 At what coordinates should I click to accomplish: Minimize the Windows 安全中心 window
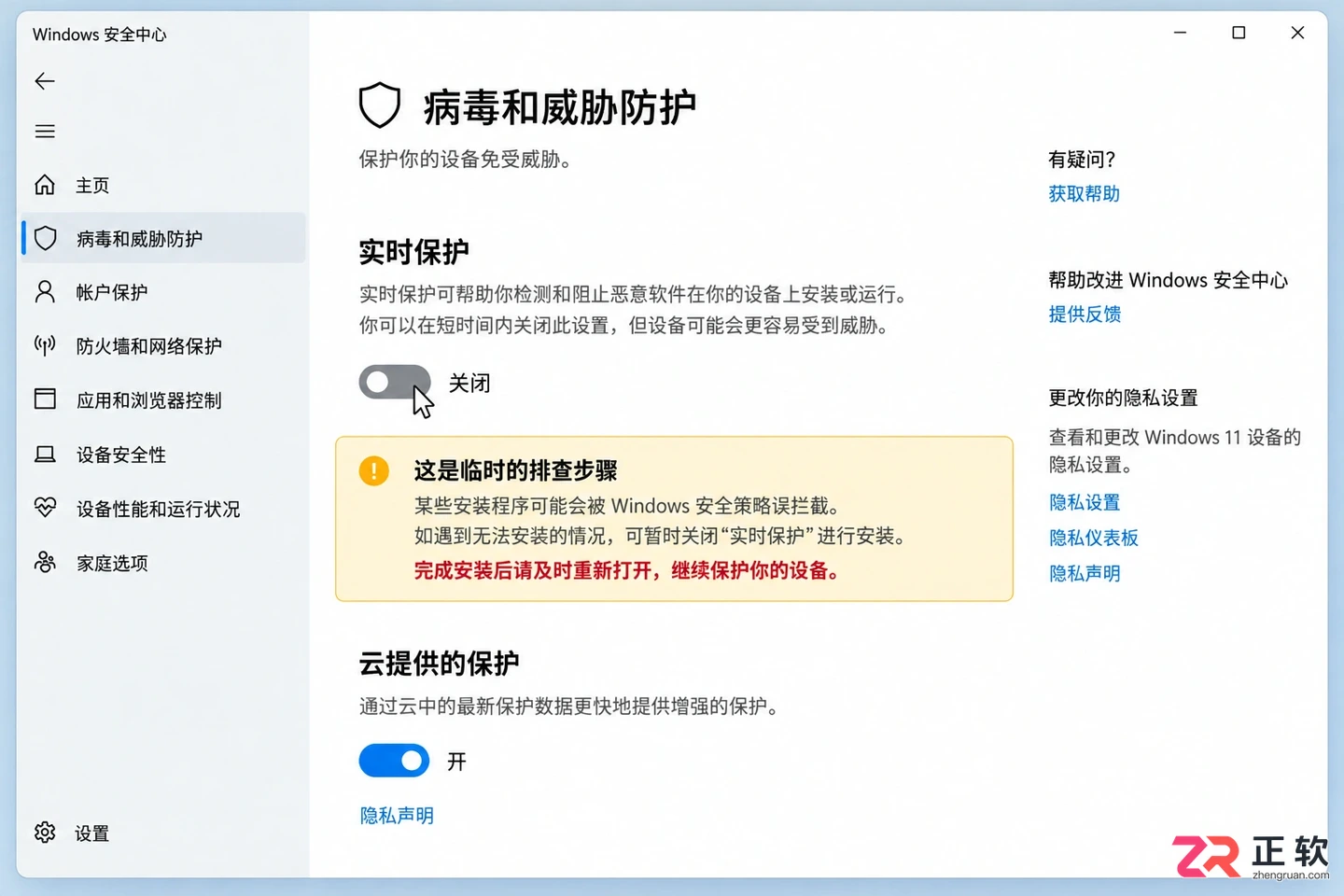(1180, 33)
